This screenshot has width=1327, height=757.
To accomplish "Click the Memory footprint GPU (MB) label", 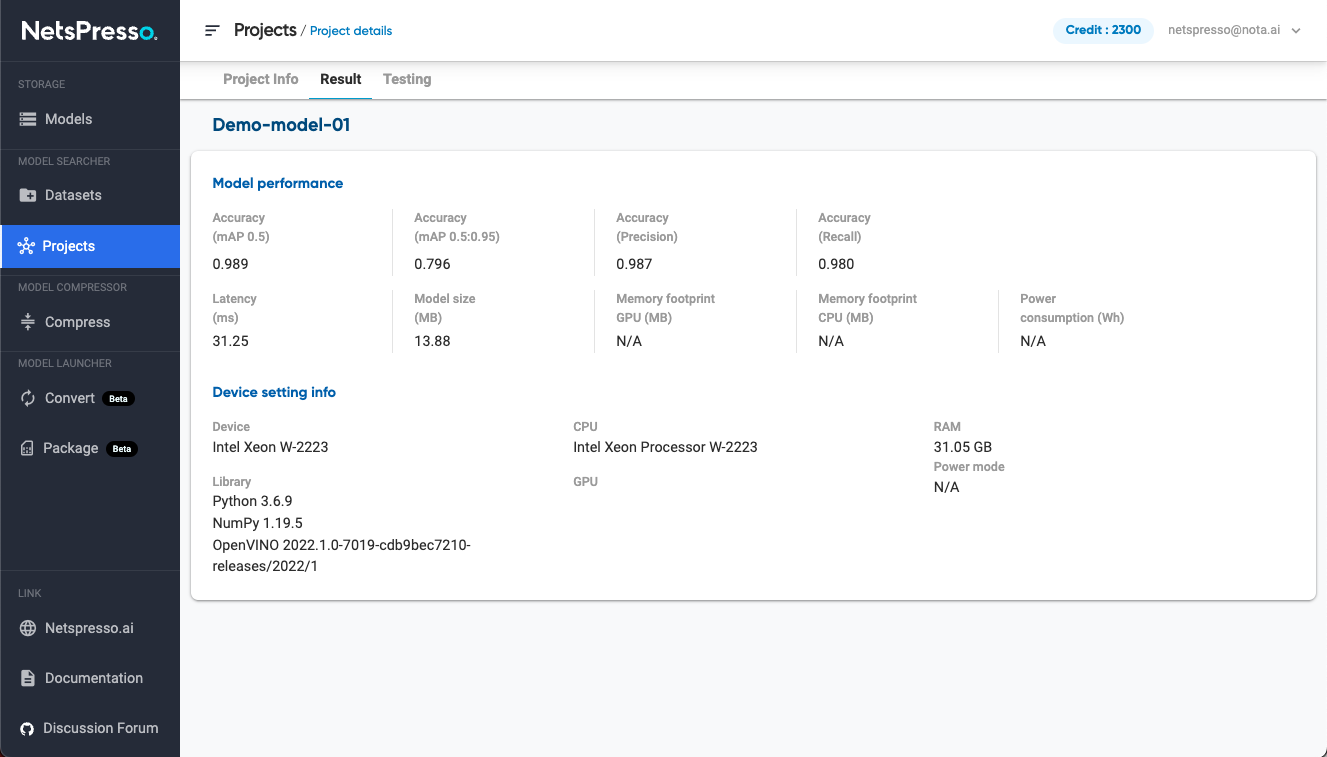I will pos(666,308).
